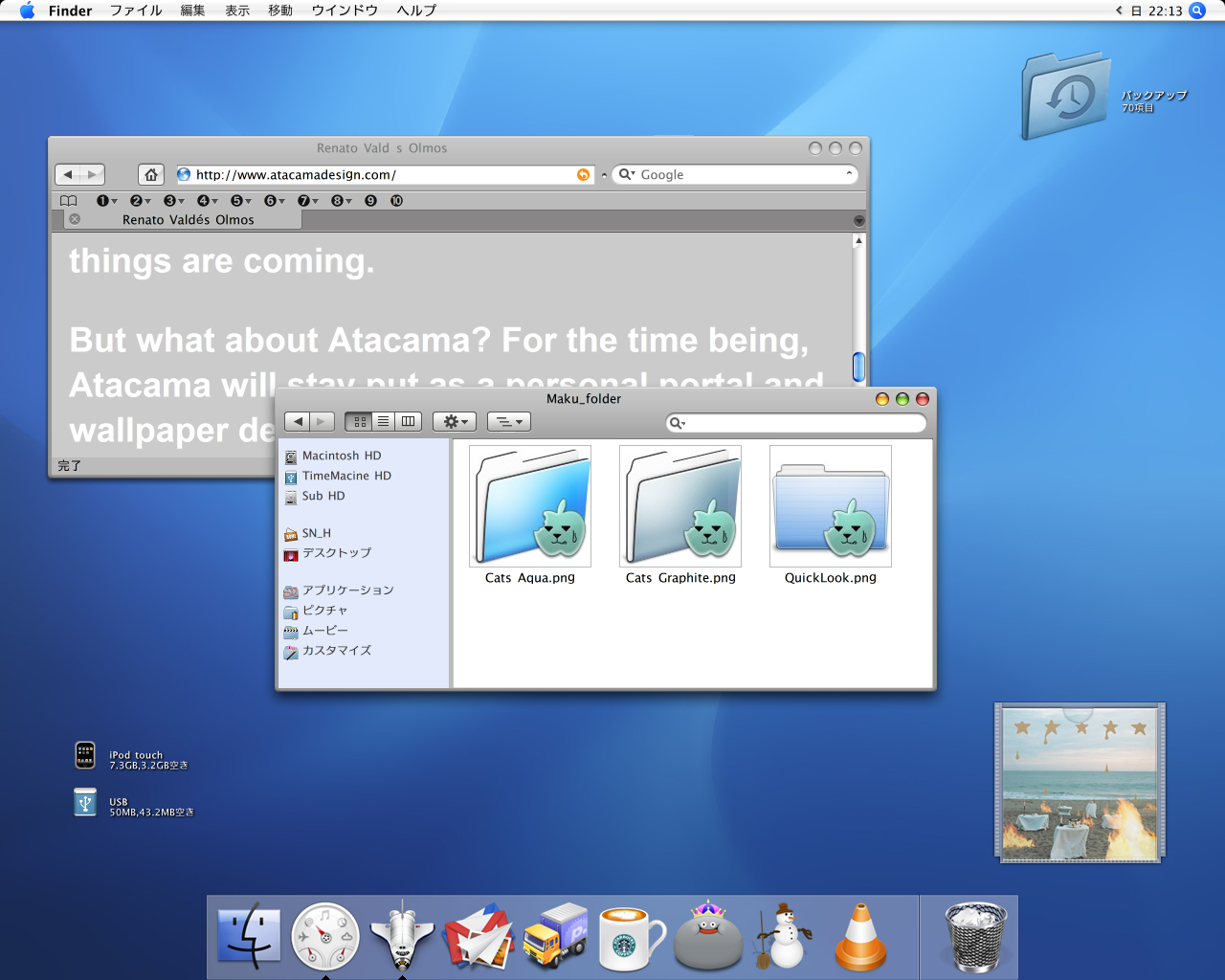
Task: Click bookmark number 9 in bookmarks bar
Action: (x=370, y=201)
